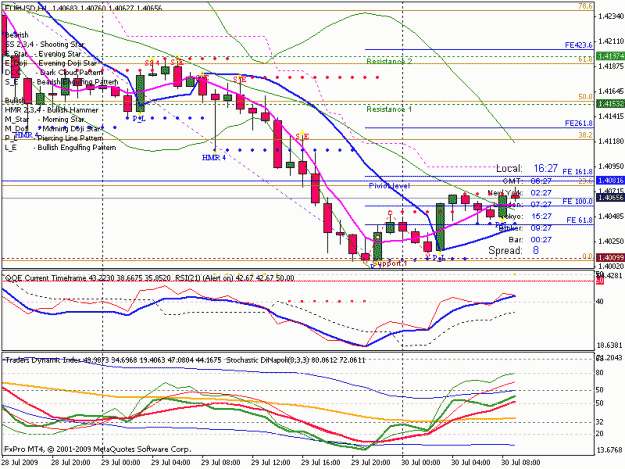The width and height of the screenshot is (625, 469).
Task: Click the blue 1.40816 price tag
Action: [x=610, y=181]
